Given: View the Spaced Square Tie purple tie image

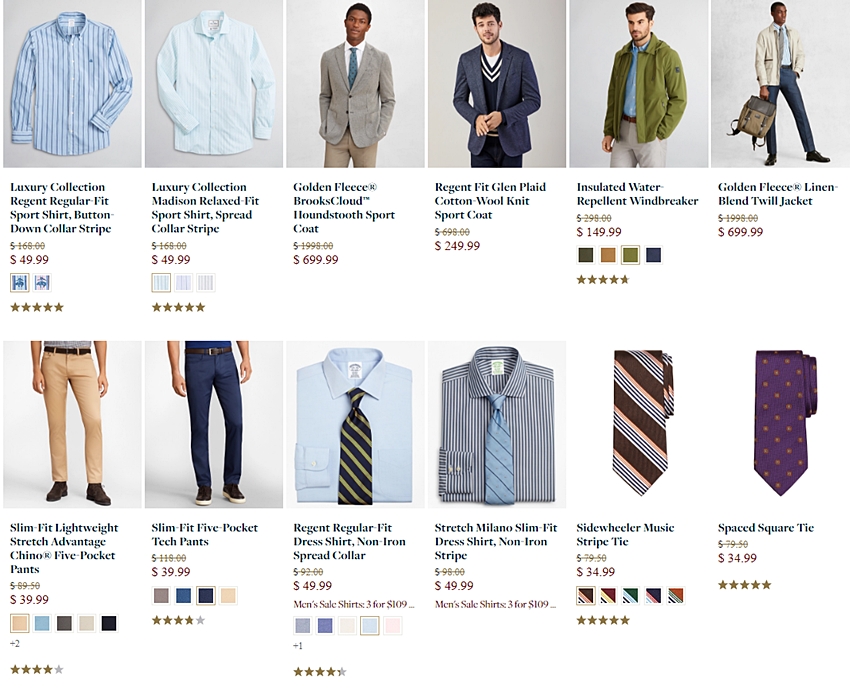Looking at the screenshot, I should (781, 424).
